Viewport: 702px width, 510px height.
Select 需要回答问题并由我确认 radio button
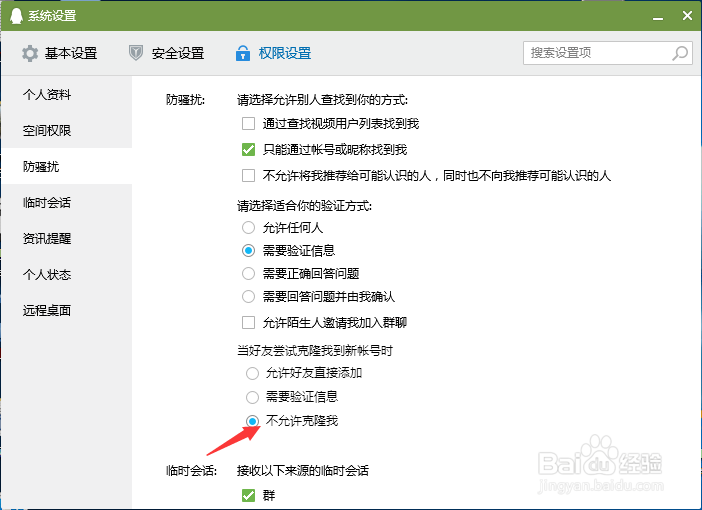click(248, 296)
